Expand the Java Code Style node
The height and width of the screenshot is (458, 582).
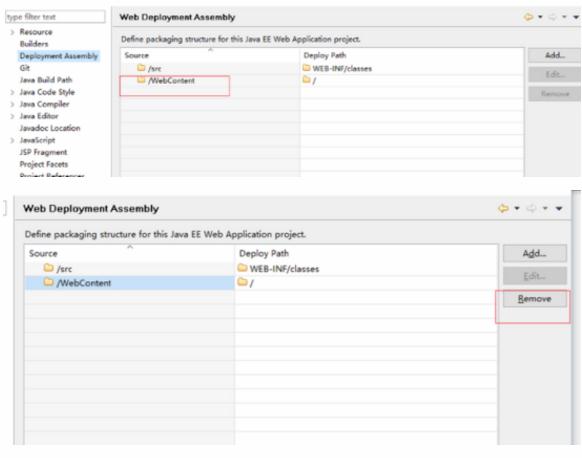(12, 92)
